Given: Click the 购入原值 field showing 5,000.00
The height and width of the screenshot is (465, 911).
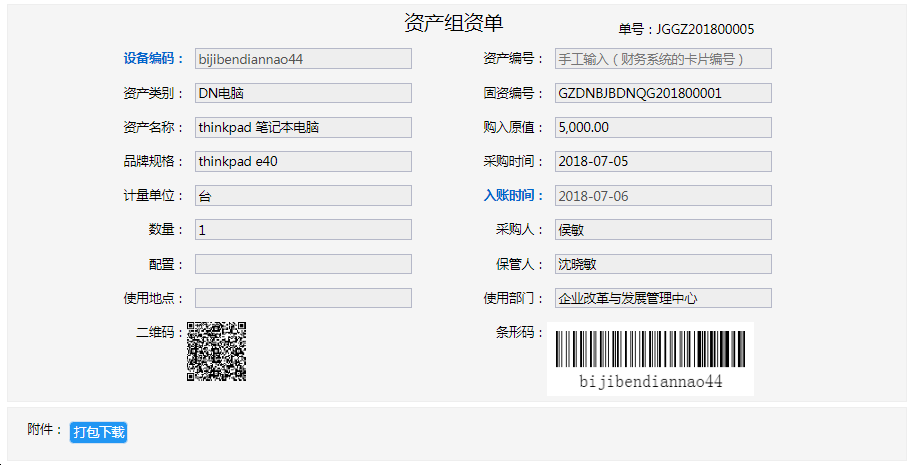Looking at the screenshot, I should 663,128.
